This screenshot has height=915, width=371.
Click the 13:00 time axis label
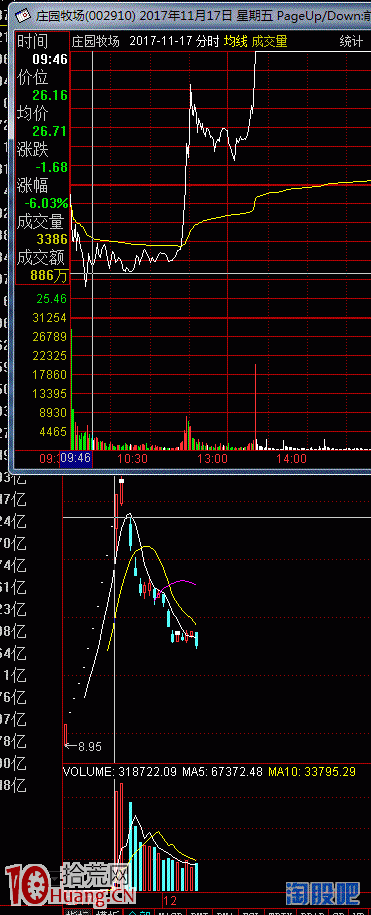point(212,459)
